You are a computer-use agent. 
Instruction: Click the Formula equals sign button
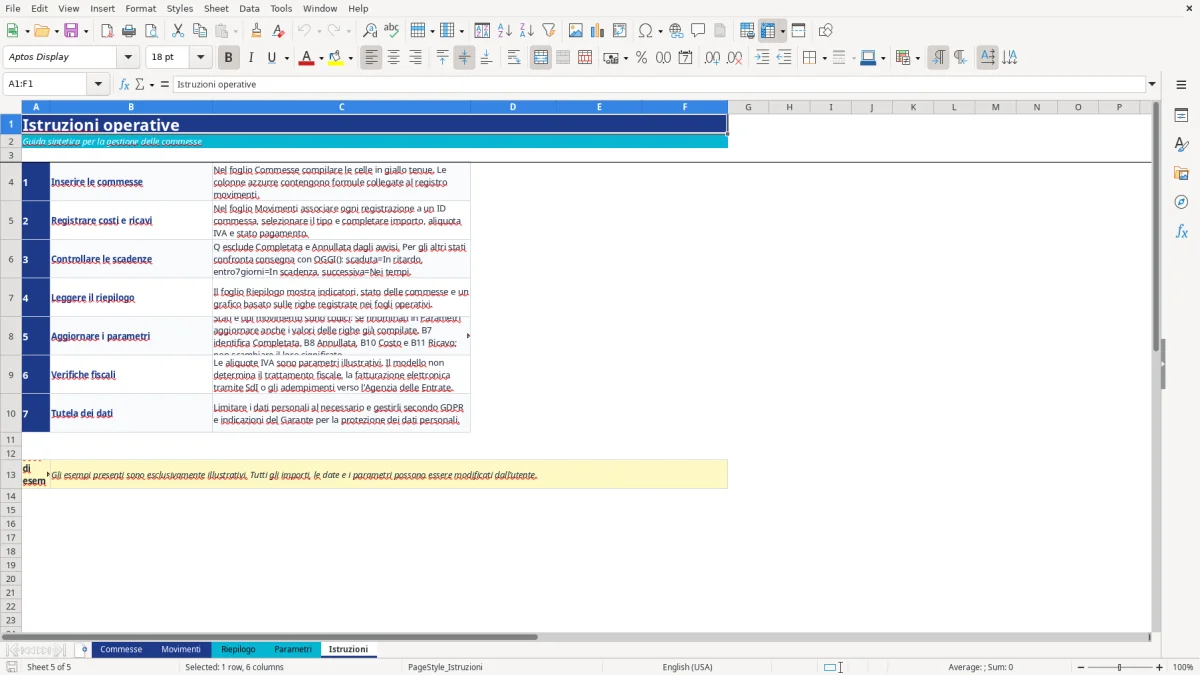(x=165, y=84)
